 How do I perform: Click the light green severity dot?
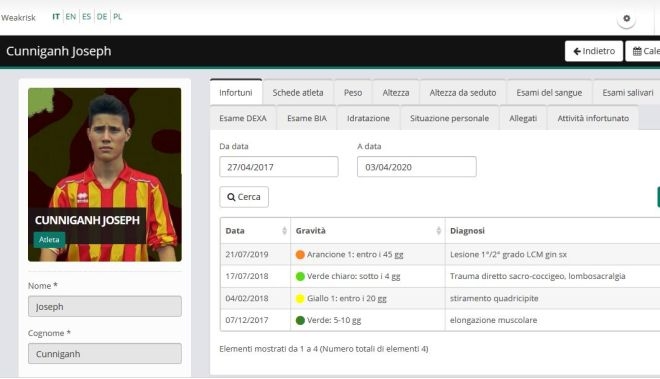pos(300,277)
